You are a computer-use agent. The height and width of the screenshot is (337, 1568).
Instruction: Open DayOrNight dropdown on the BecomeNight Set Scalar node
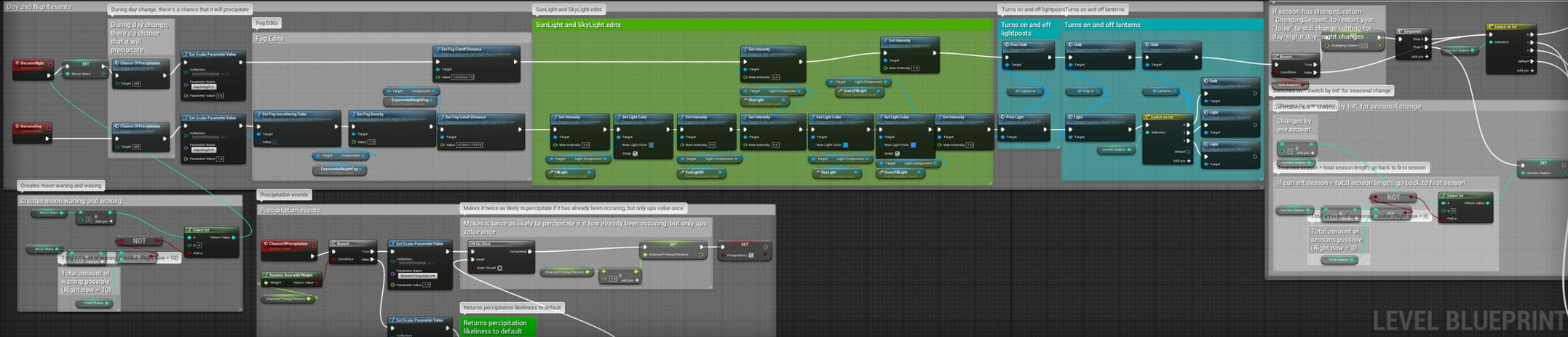pos(204,87)
